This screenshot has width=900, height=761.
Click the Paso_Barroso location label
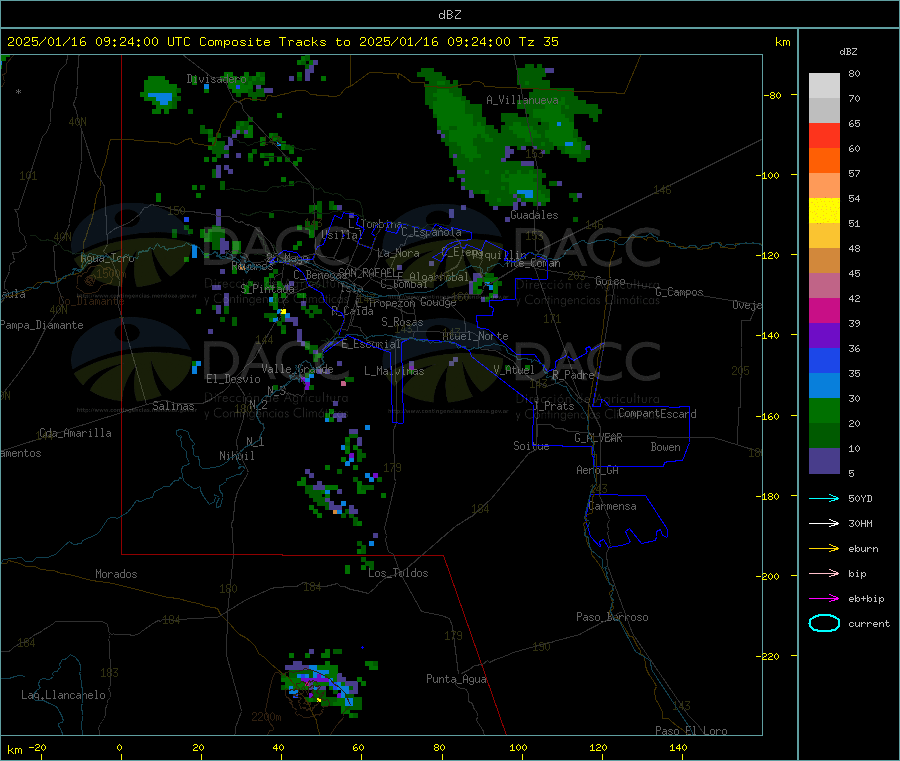[x=612, y=617]
